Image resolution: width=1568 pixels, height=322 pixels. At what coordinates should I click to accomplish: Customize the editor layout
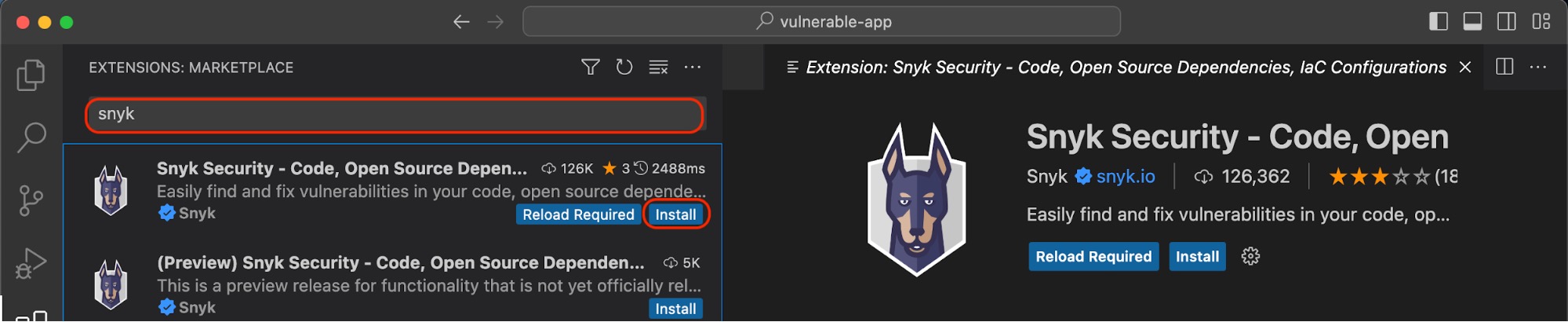1541,22
